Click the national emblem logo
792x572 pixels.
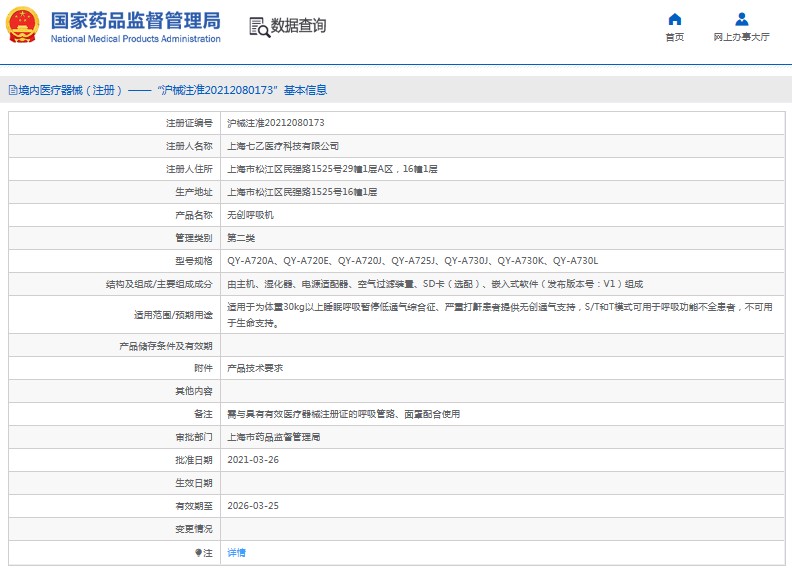pos(22,25)
